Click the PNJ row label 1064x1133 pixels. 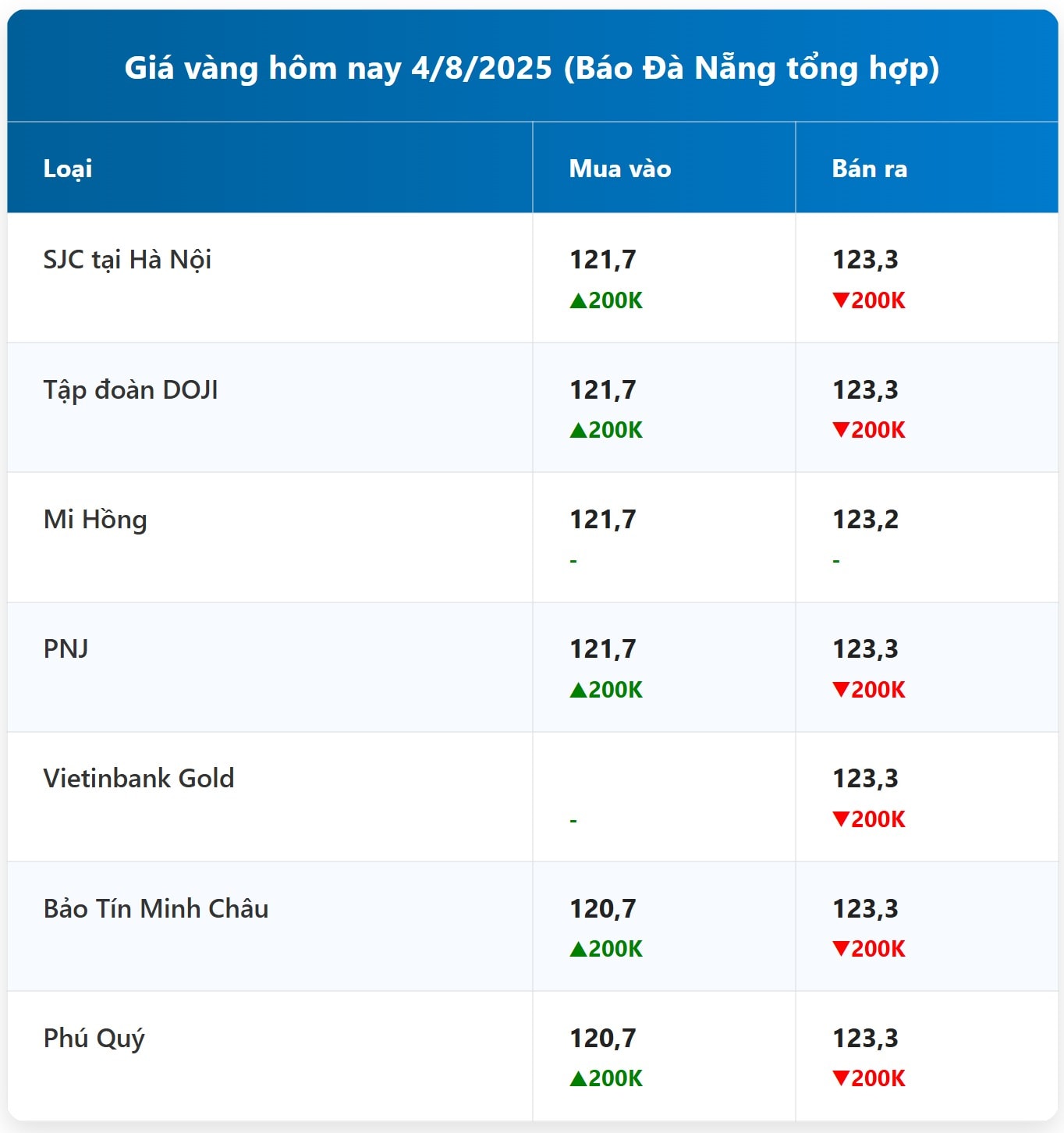(x=66, y=649)
